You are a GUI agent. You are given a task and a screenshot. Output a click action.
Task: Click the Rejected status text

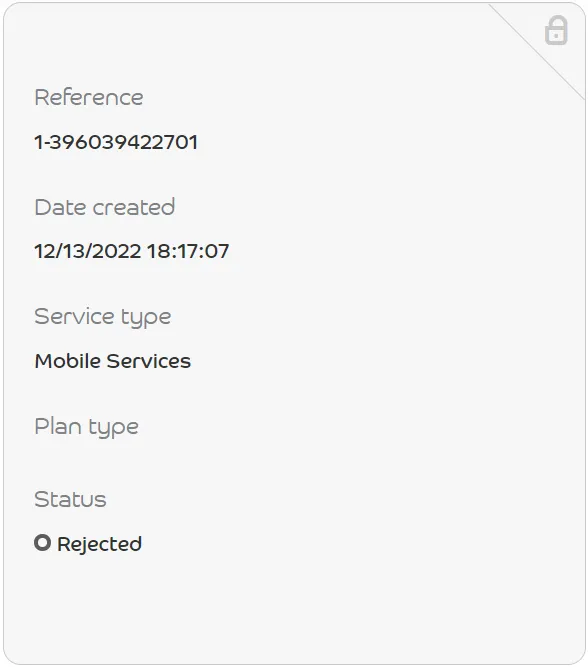tap(100, 544)
